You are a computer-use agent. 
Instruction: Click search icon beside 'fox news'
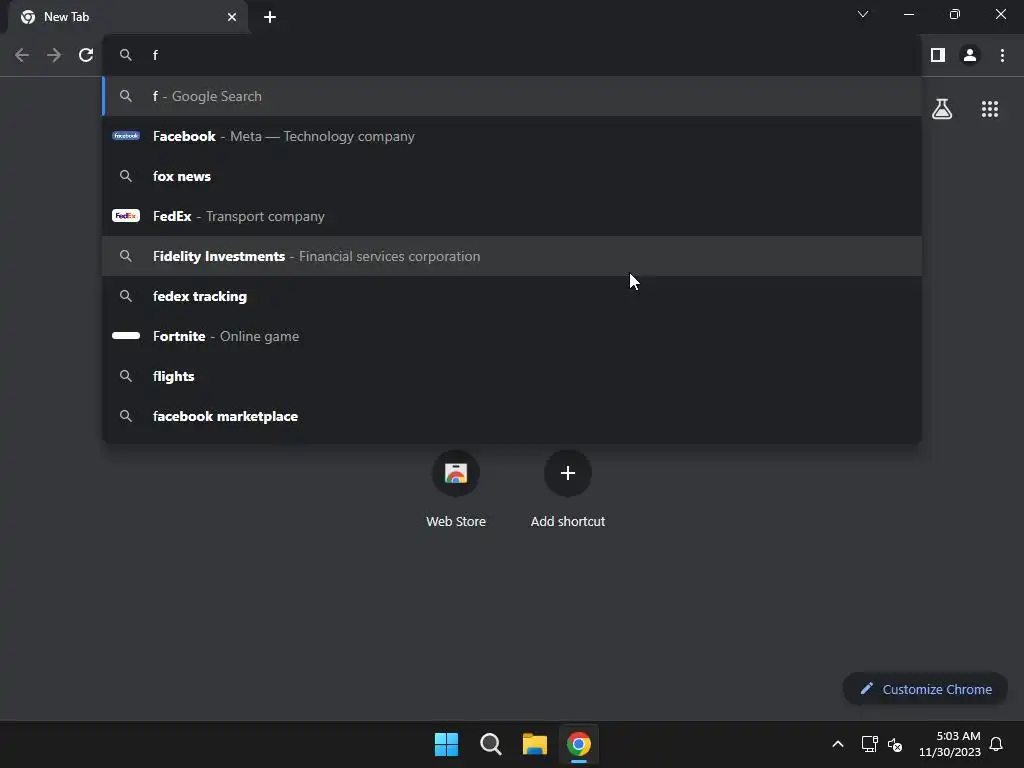click(125, 176)
